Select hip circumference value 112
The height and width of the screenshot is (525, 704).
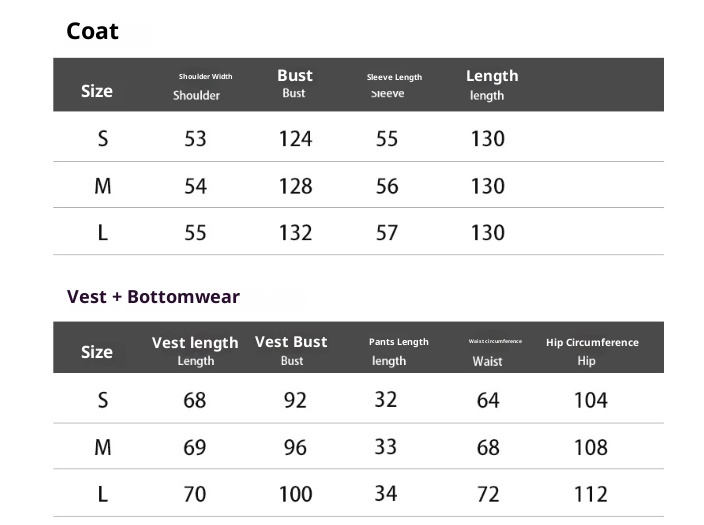tap(591, 494)
